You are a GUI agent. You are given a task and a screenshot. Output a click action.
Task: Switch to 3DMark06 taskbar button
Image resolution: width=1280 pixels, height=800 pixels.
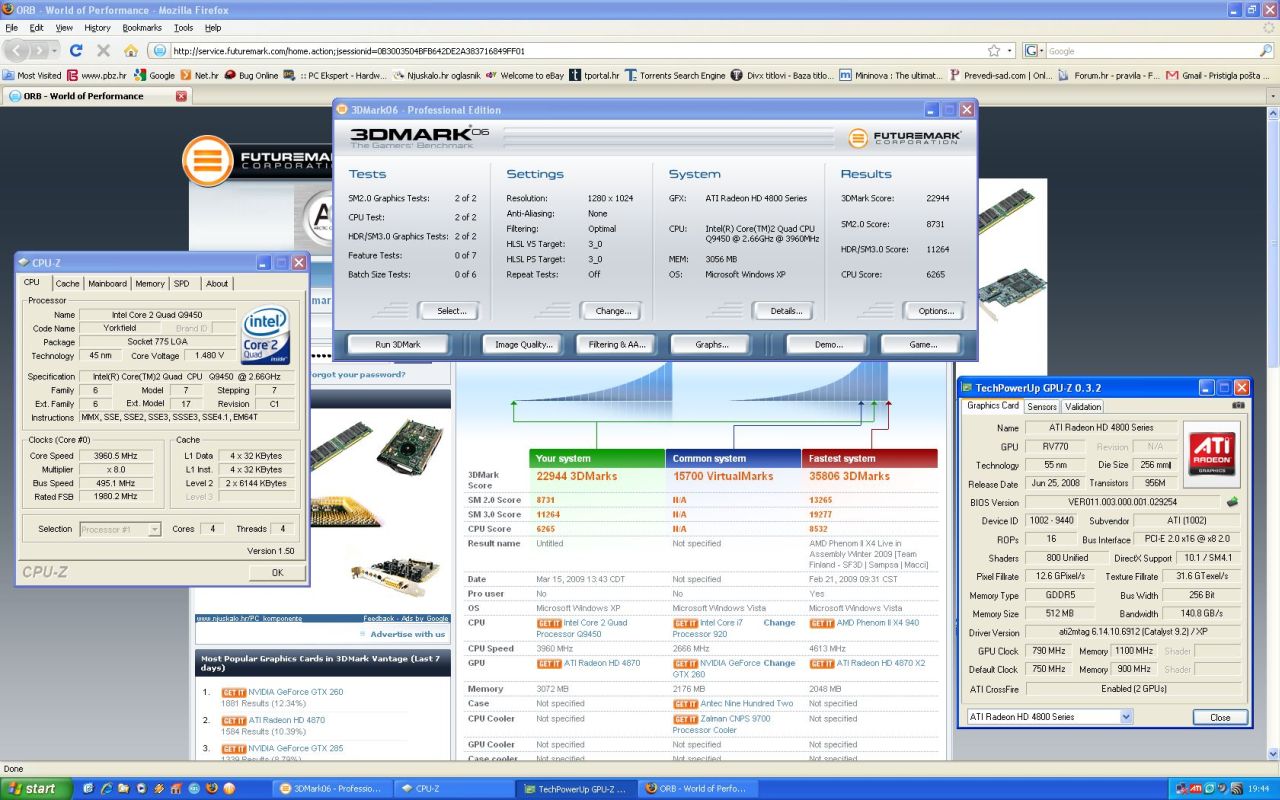(331, 788)
